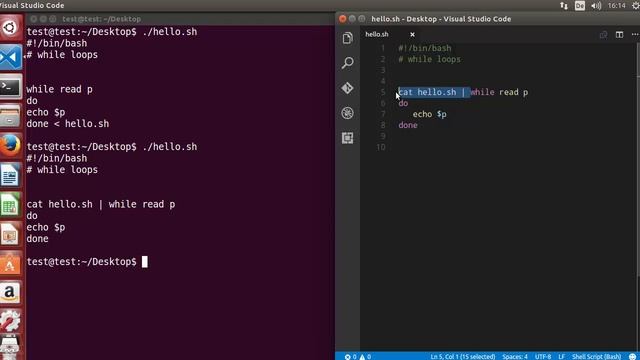
Task: Select the hello.sh editor tab
Action: (x=377, y=34)
